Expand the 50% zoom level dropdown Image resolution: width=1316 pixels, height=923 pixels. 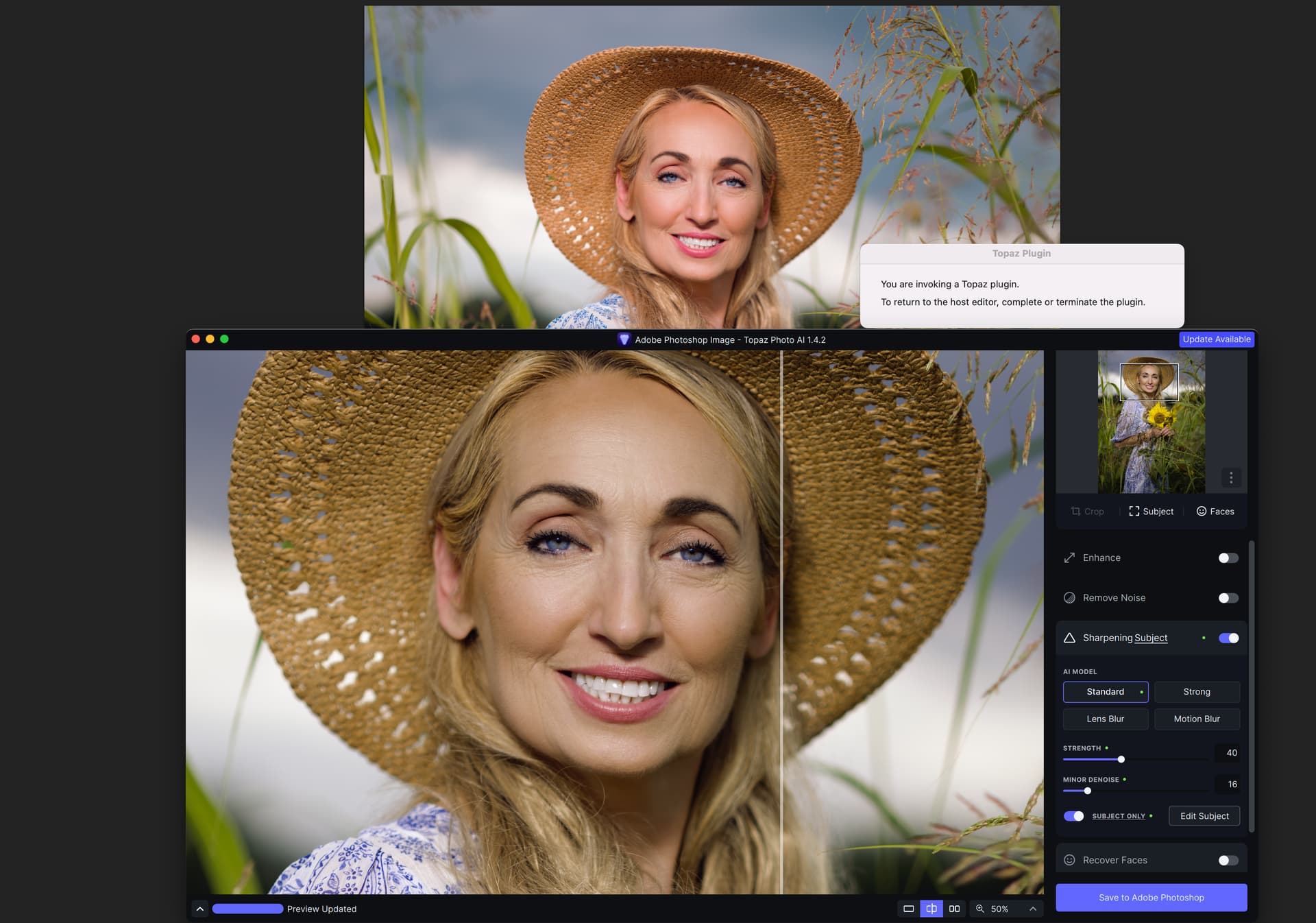click(x=1033, y=909)
